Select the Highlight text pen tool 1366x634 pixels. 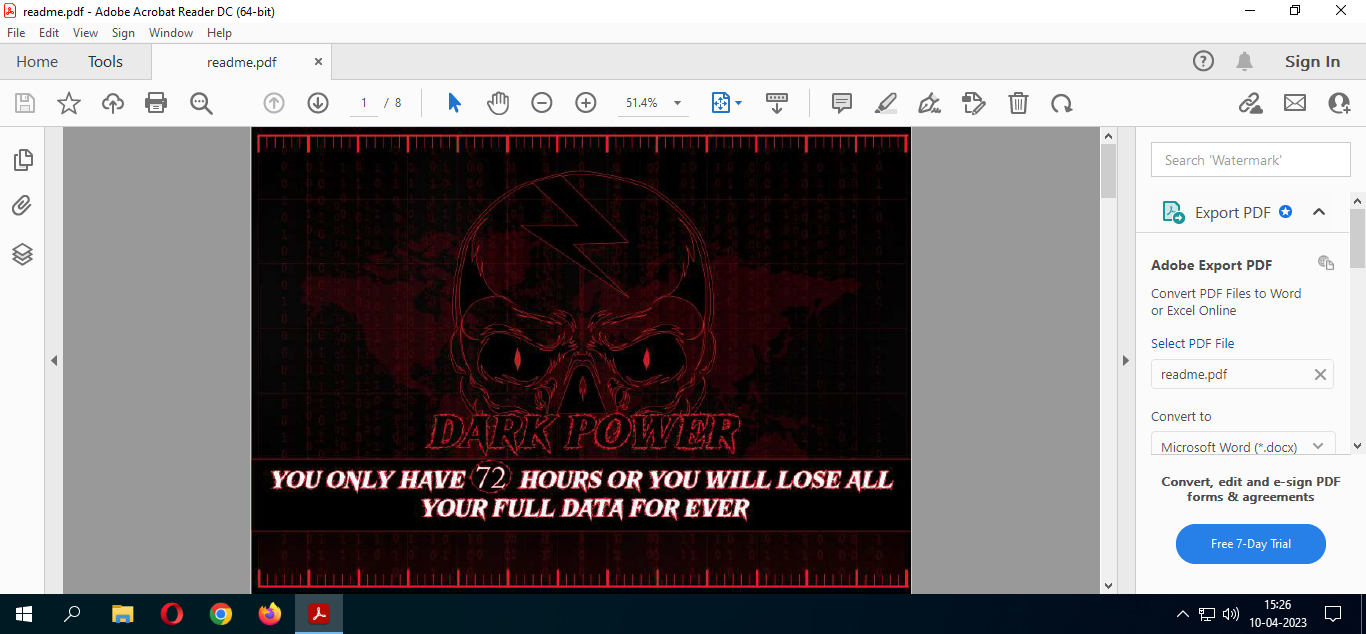tap(886, 103)
